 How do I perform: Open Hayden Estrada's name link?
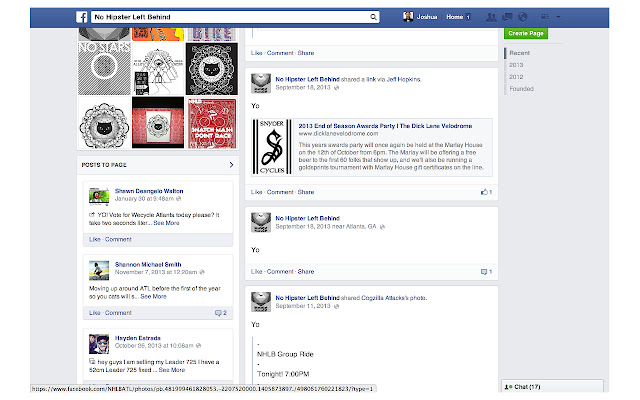tap(138, 338)
